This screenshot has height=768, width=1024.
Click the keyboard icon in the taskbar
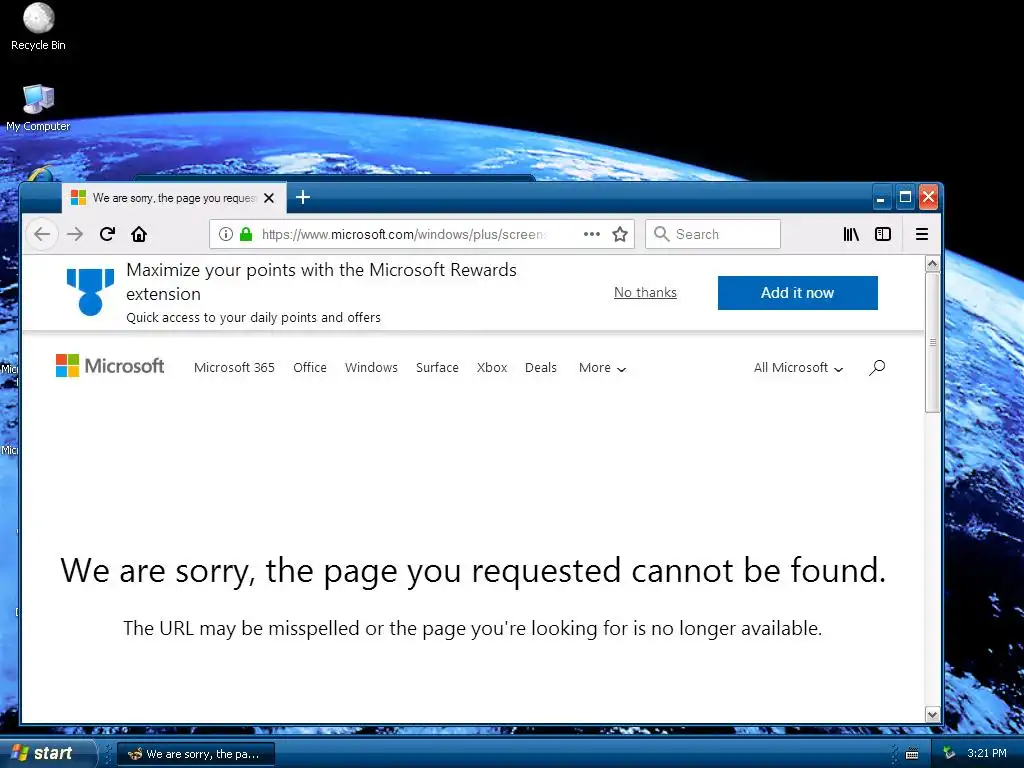tap(912, 754)
